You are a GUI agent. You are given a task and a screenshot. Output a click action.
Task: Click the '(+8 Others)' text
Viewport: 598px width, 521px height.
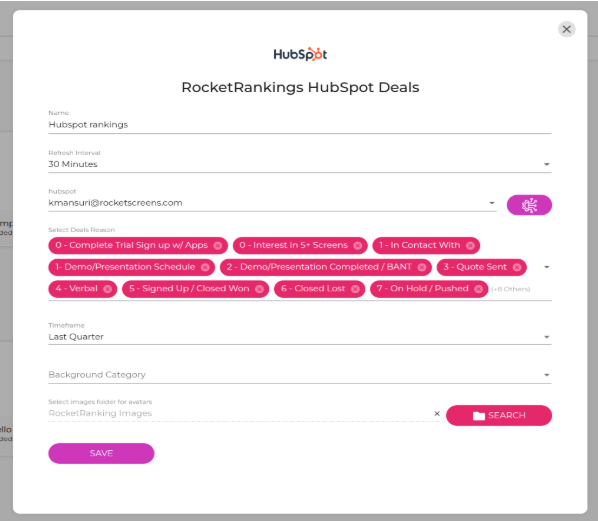point(511,289)
